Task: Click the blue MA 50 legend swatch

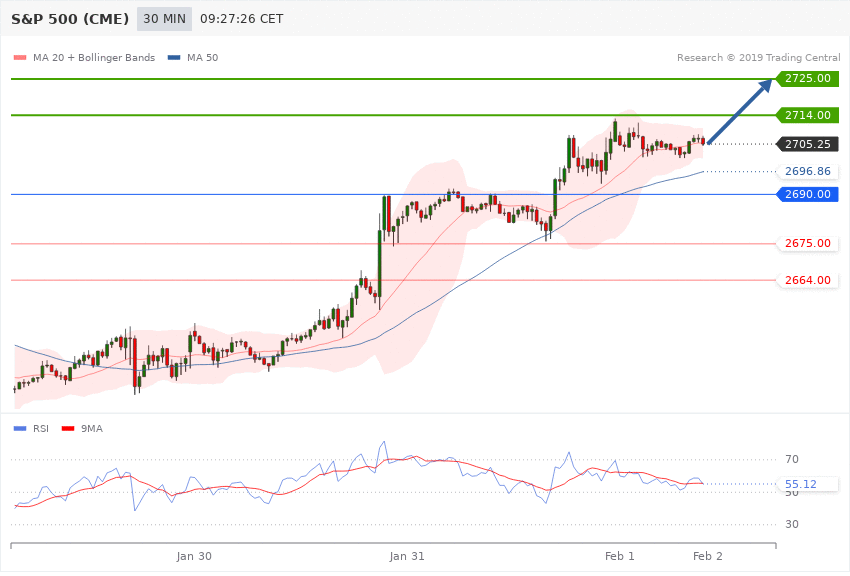Action: coord(174,57)
